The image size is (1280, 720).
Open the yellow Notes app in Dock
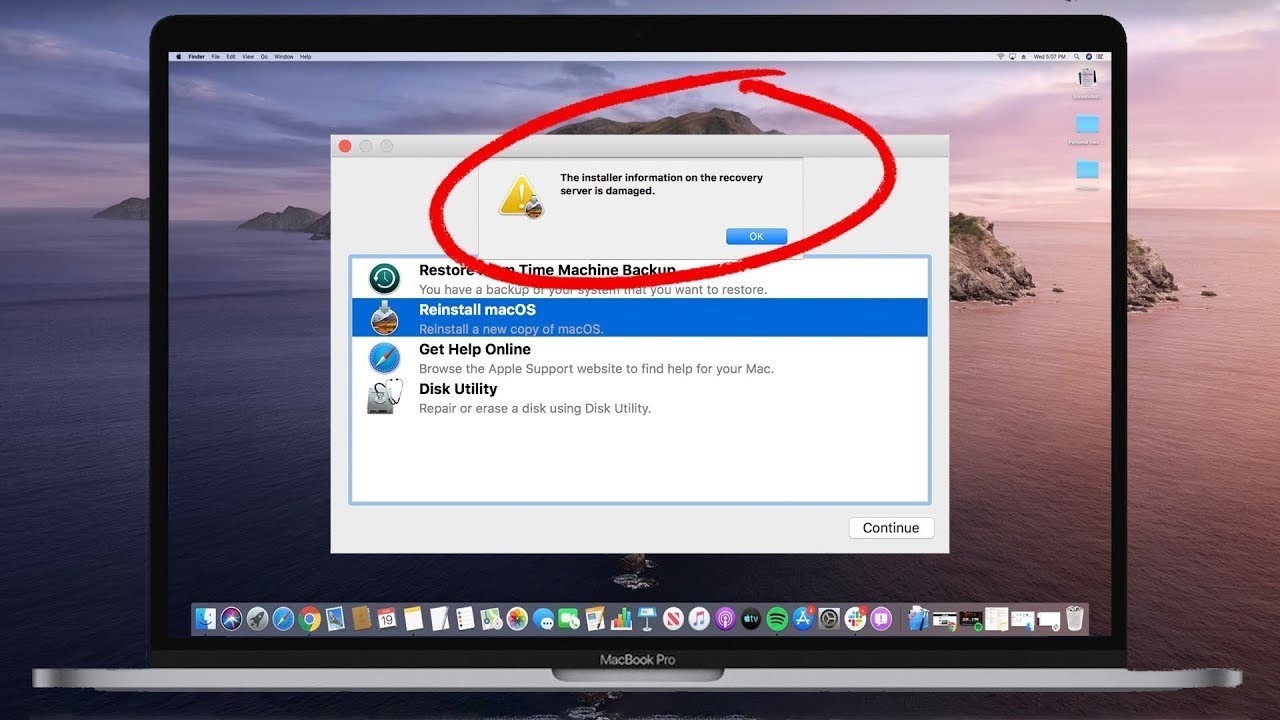click(413, 619)
